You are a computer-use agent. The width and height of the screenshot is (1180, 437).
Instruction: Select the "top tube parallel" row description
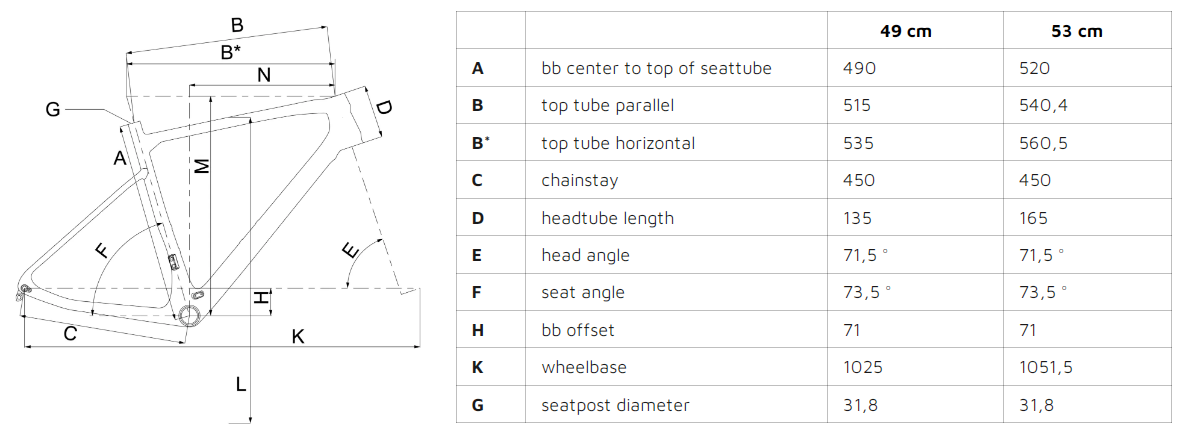pyautogui.click(x=607, y=105)
